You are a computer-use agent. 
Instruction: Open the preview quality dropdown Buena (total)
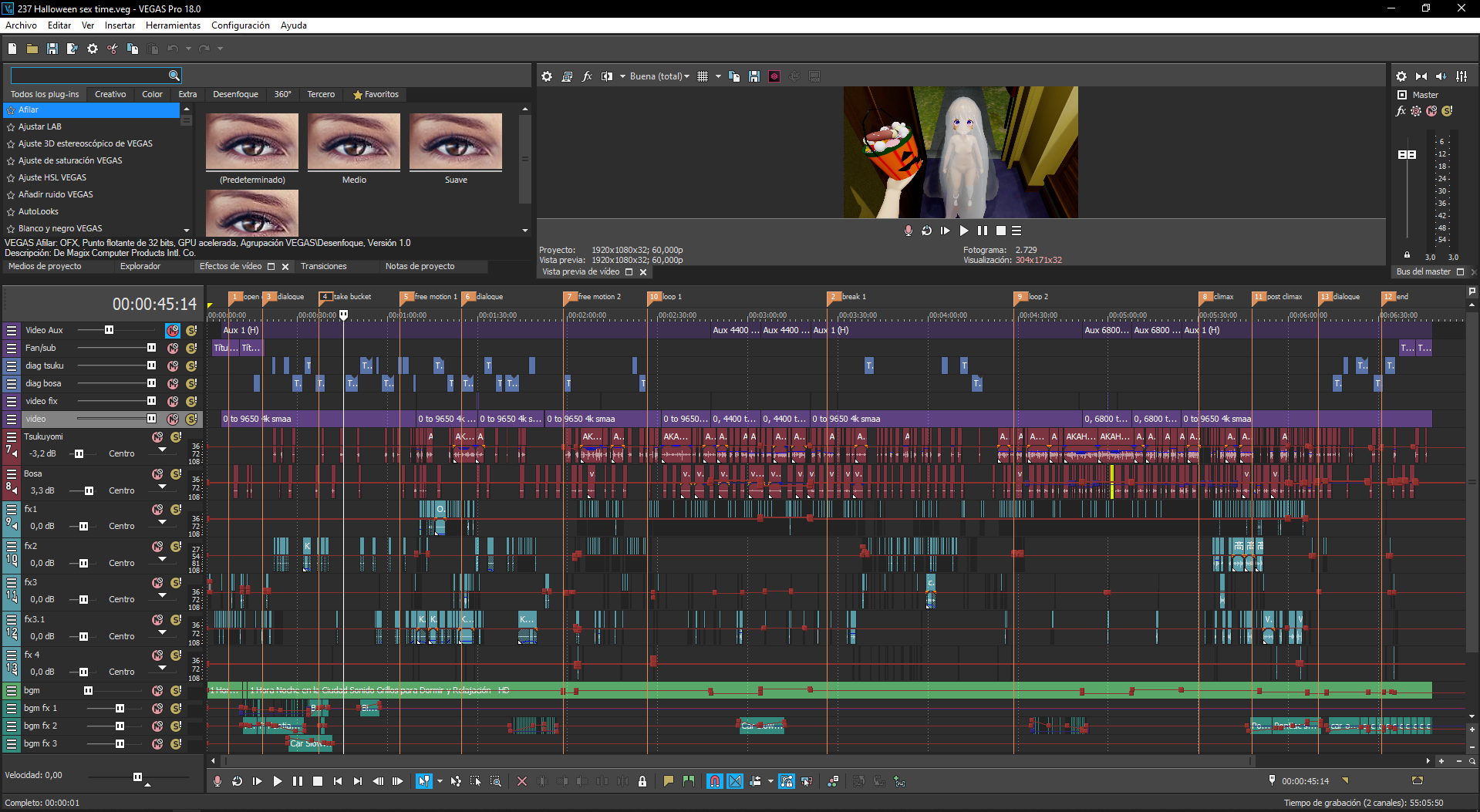click(x=659, y=76)
